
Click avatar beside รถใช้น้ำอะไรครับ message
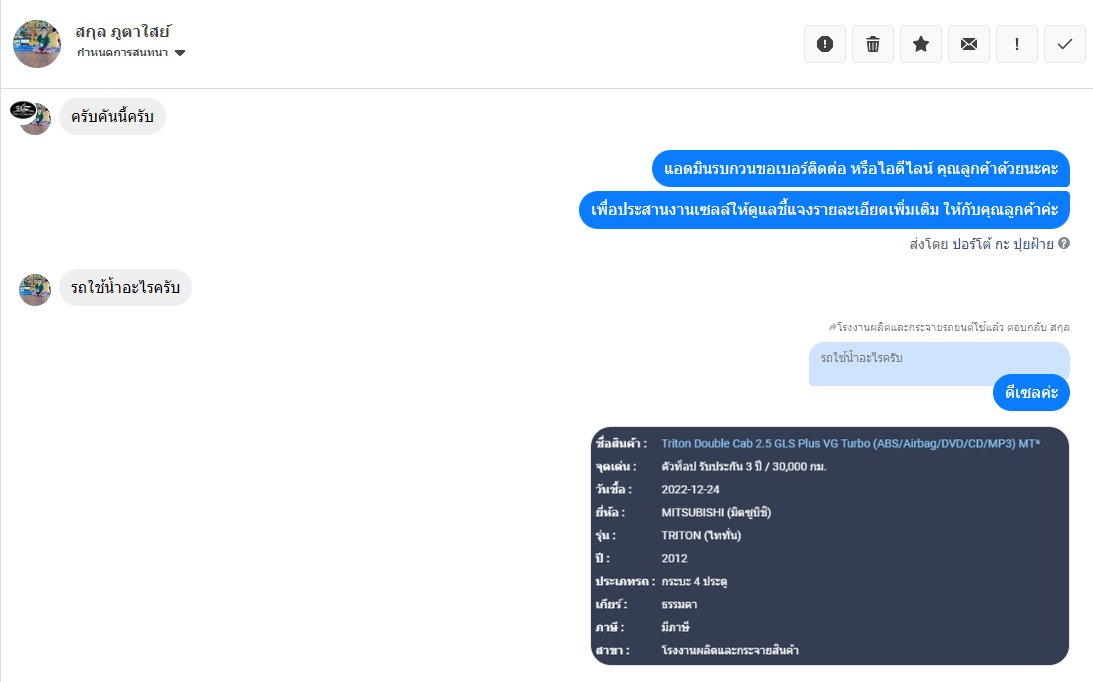click(x=35, y=289)
